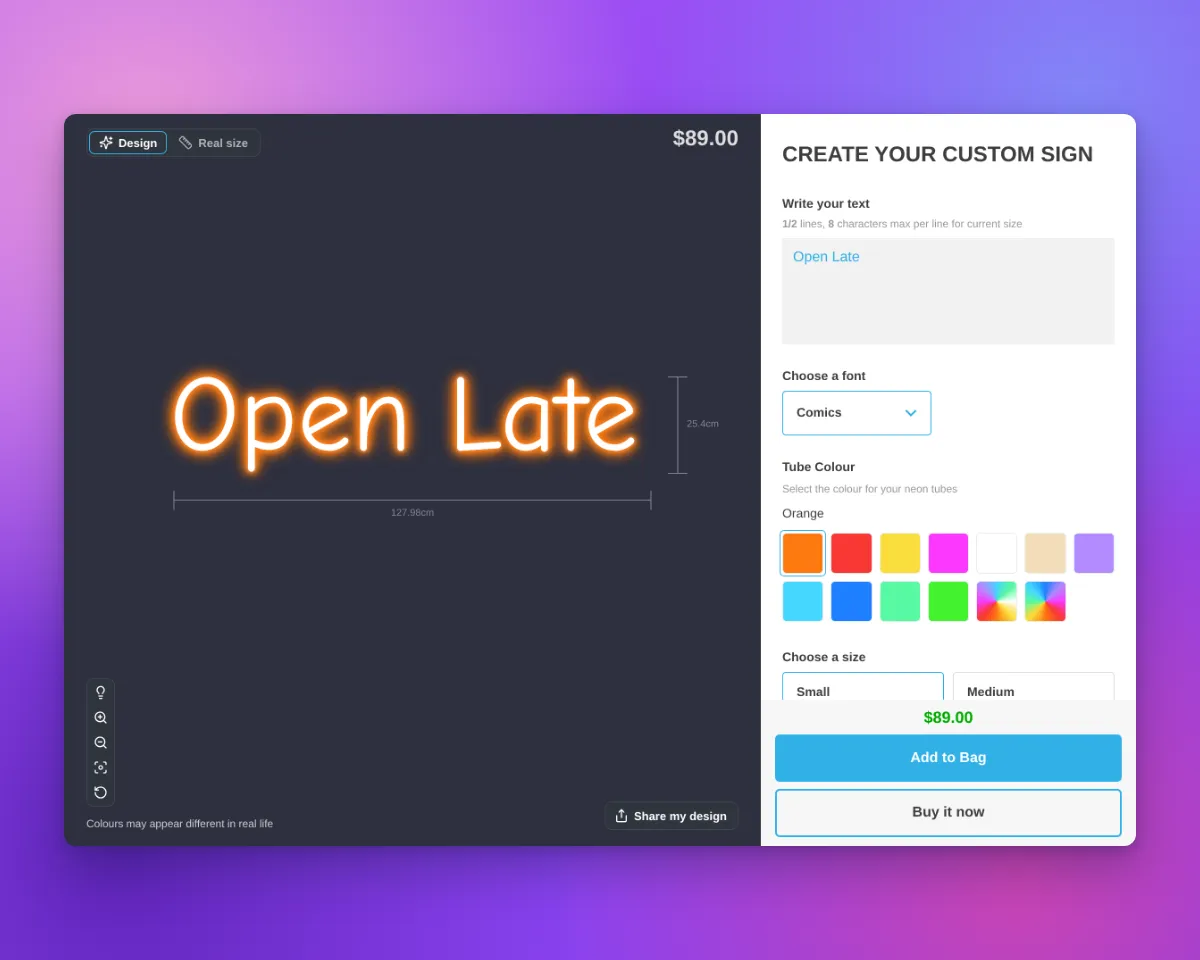The height and width of the screenshot is (960, 1200).
Task: Switch to the Real size tab
Action: (x=213, y=143)
